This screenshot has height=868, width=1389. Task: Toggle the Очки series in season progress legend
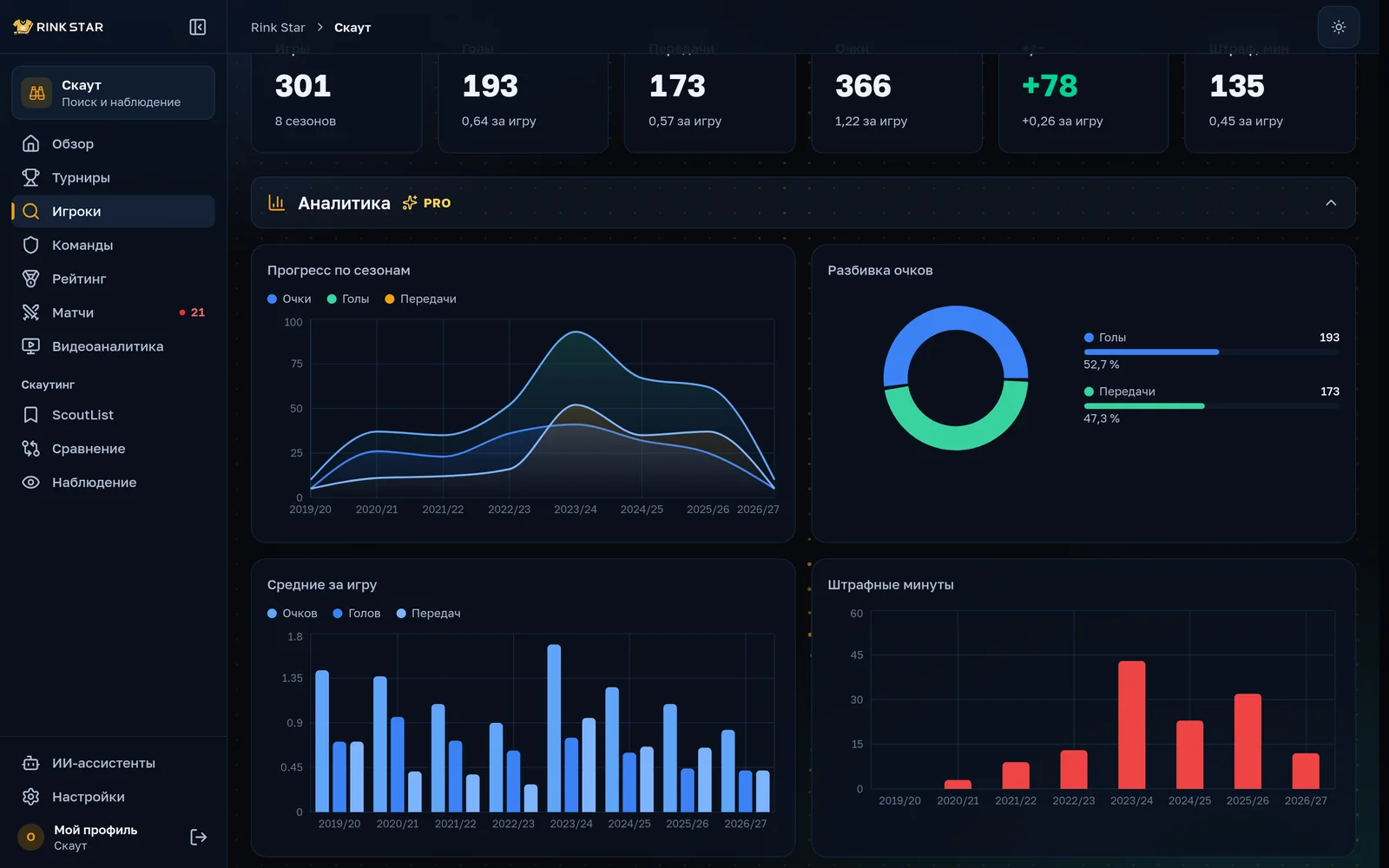(289, 299)
